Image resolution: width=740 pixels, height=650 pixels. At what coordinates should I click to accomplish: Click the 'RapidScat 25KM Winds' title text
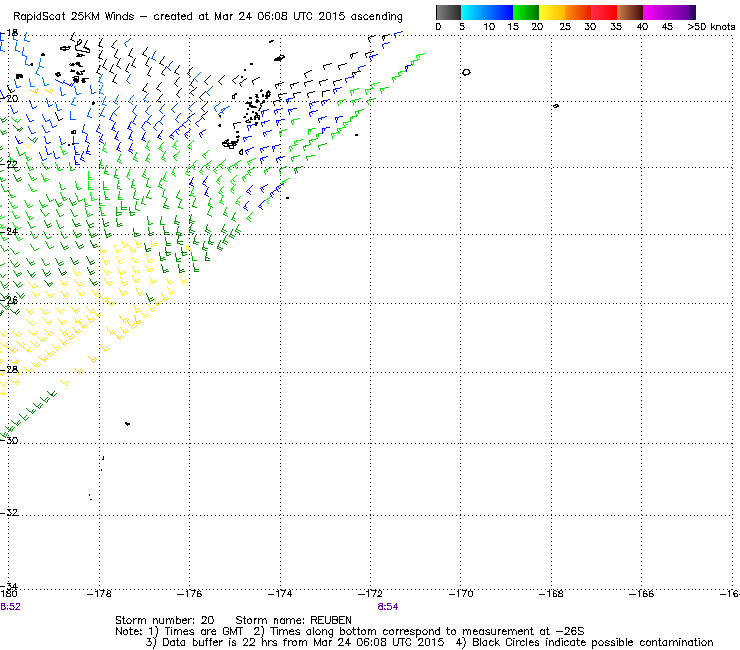(74, 17)
